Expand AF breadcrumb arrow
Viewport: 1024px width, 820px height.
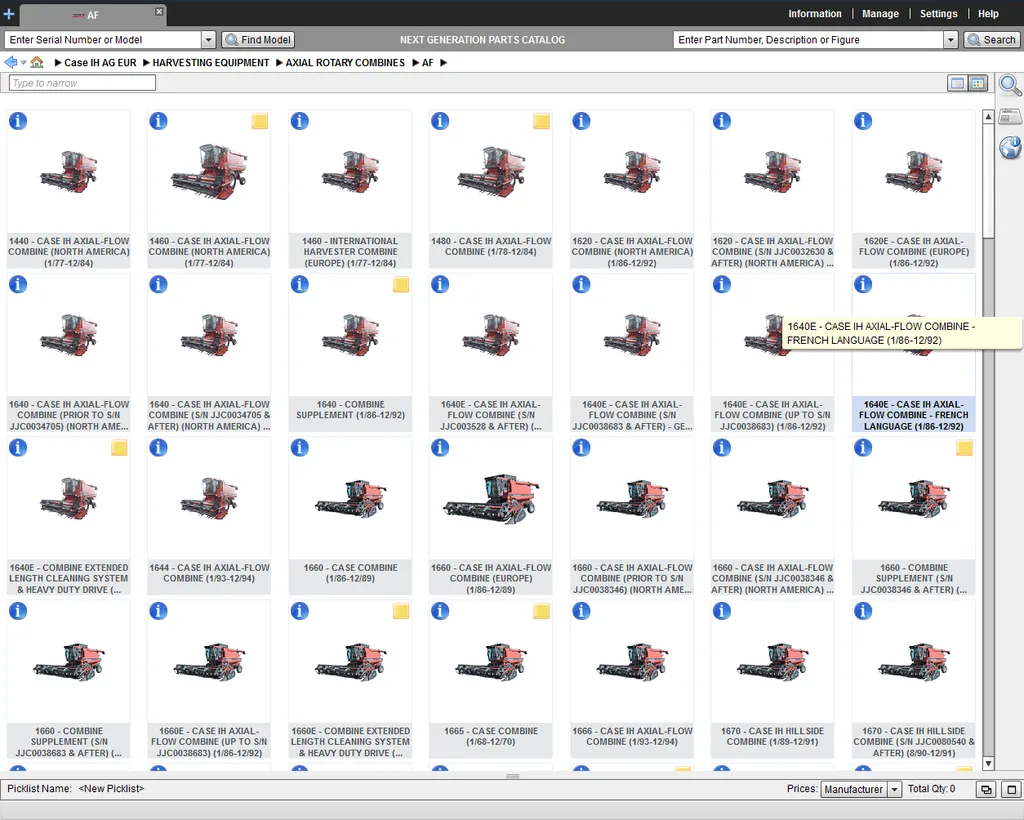(x=416, y=63)
